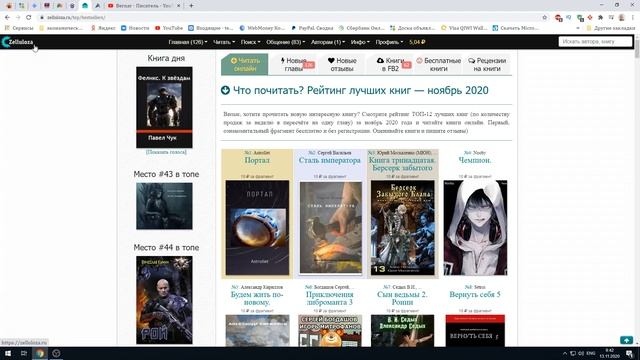Screen dimensions: 640x360
Task: Open the Книга дня cover Феникс. К звёздам
Action: 164,107
